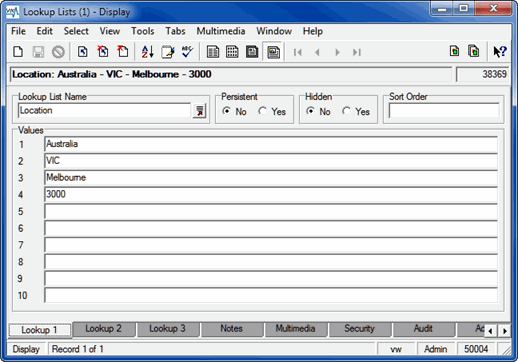This screenshot has width=518, height=362.
Task: Click the New Record toolbar icon
Action: pyautogui.click(x=18, y=52)
